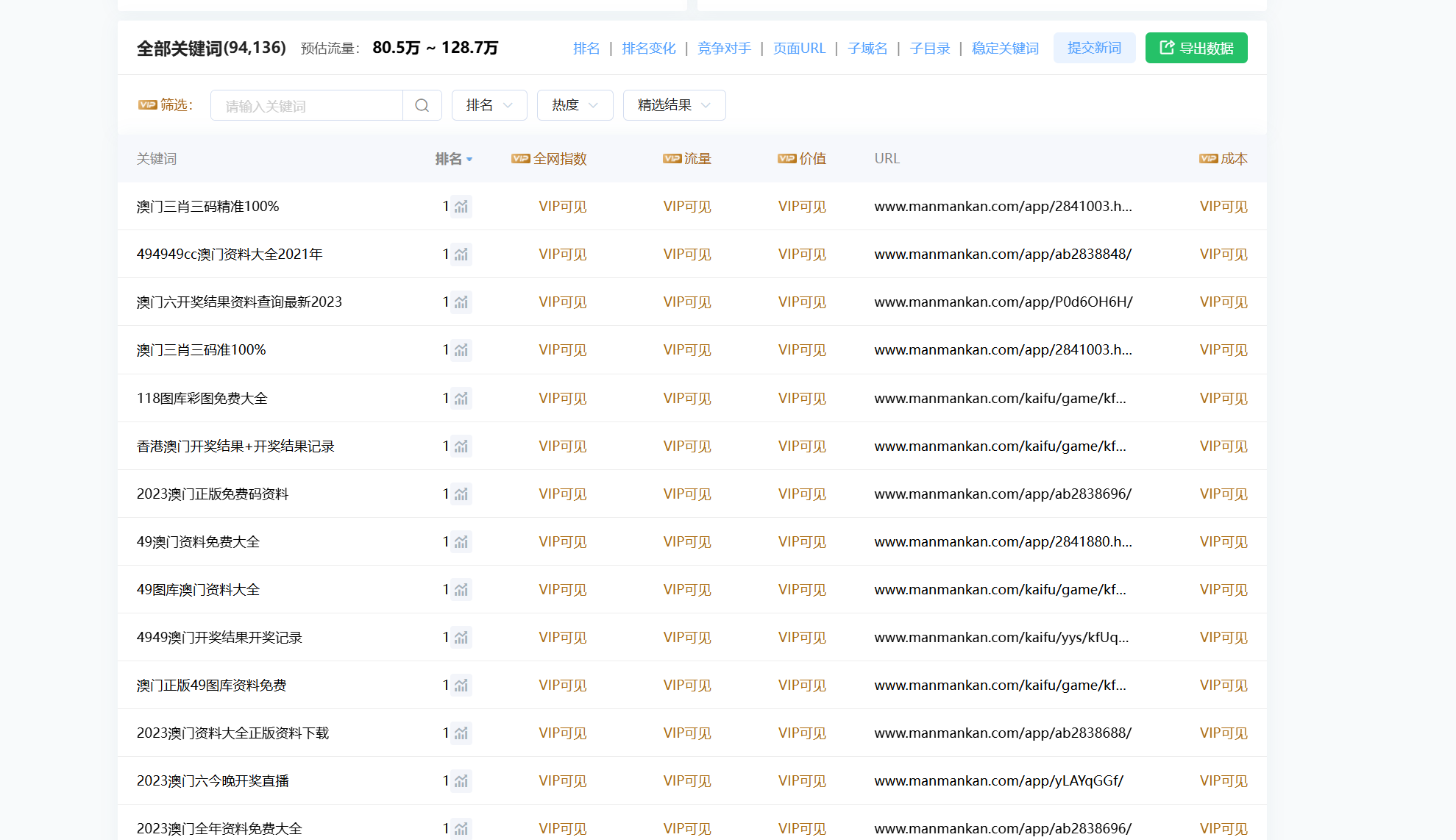This screenshot has width=1456, height=840.
Task: Open the 精选结果 filter dropdown
Action: (675, 105)
